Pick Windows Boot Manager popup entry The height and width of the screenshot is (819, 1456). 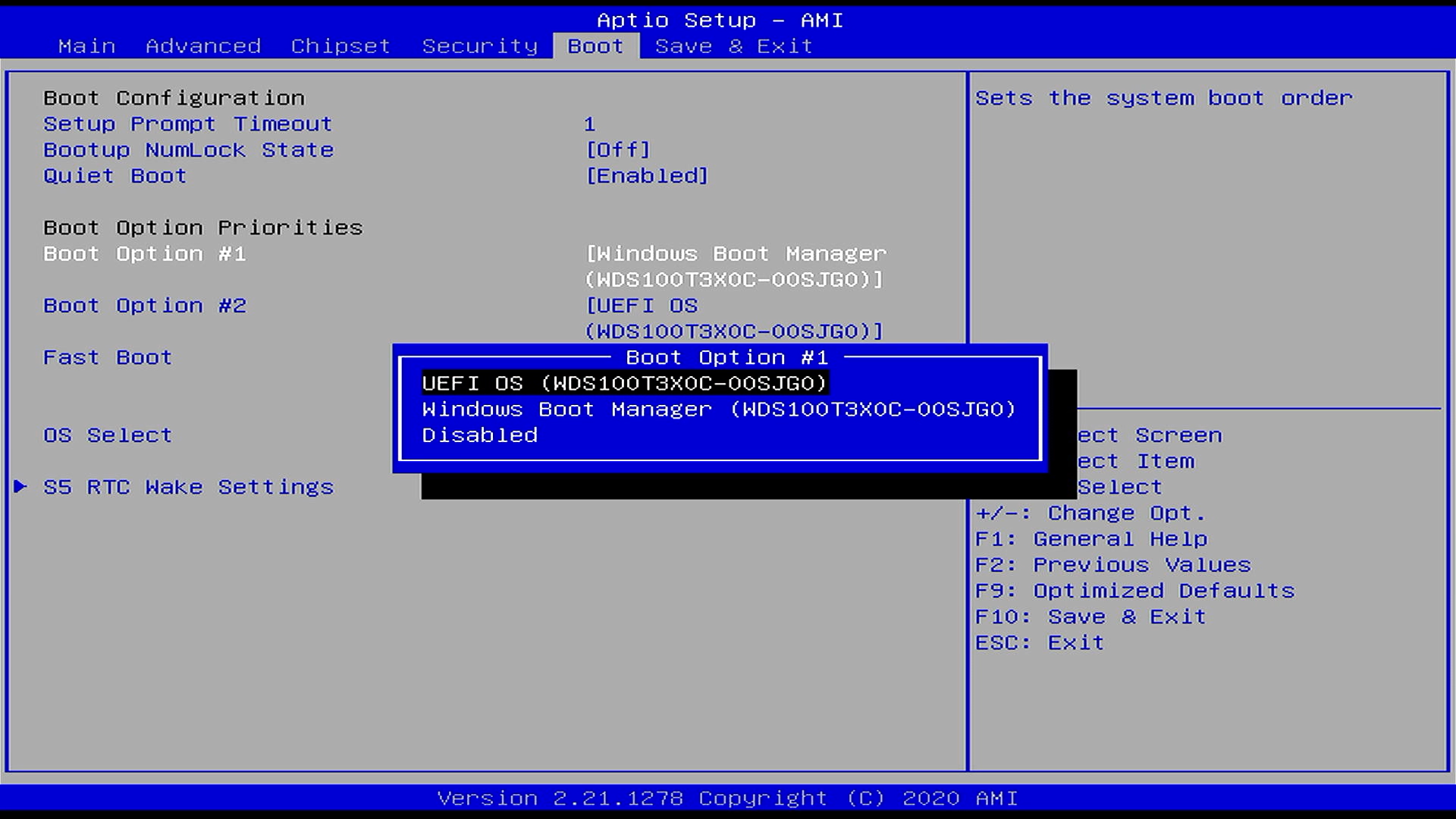(718, 409)
